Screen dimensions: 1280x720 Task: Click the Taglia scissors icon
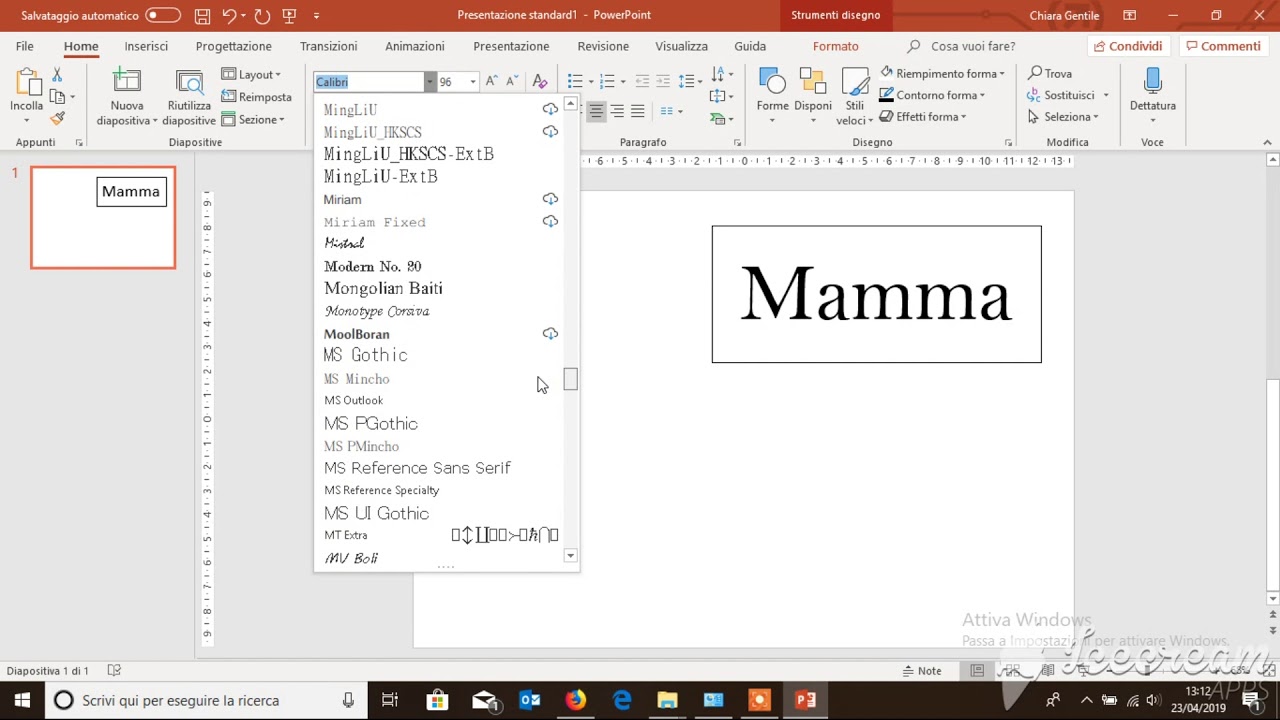point(57,75)
